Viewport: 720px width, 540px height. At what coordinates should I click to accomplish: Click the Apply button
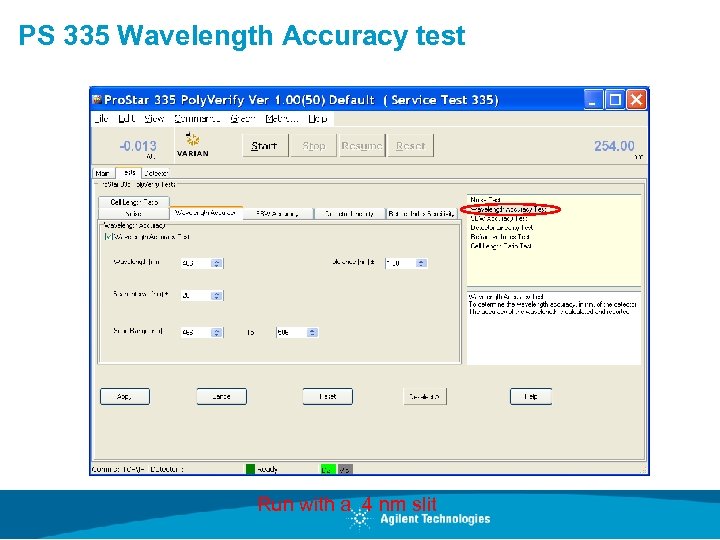(125, 396)
